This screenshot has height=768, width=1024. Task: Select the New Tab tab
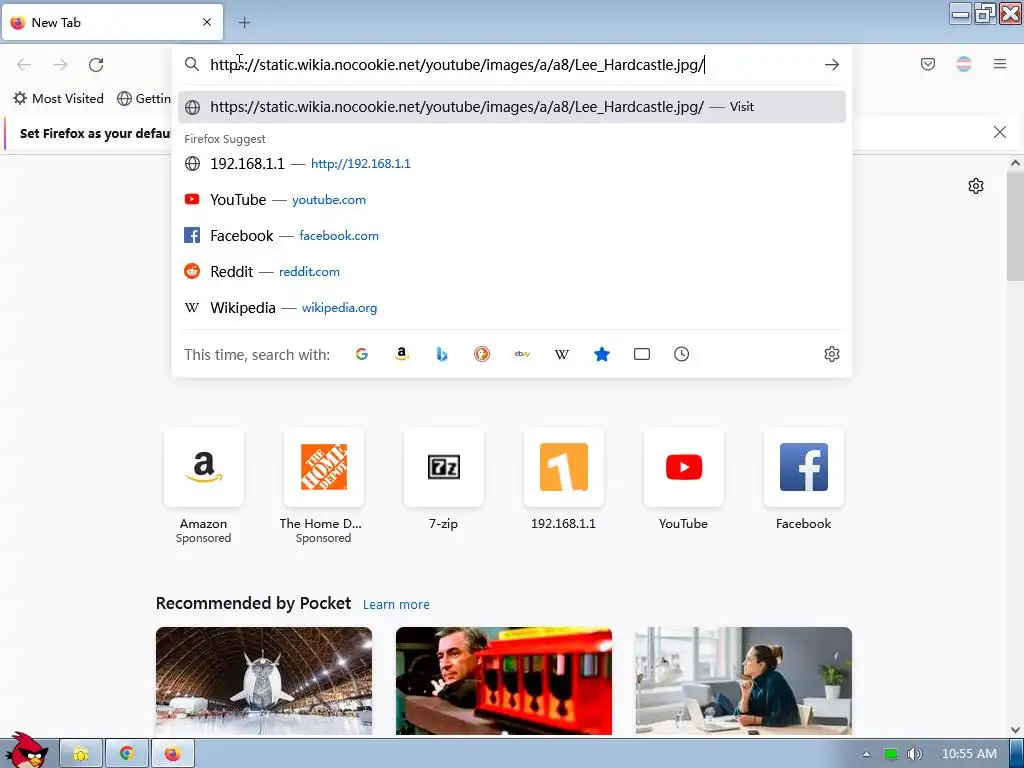tap(112, 22)
